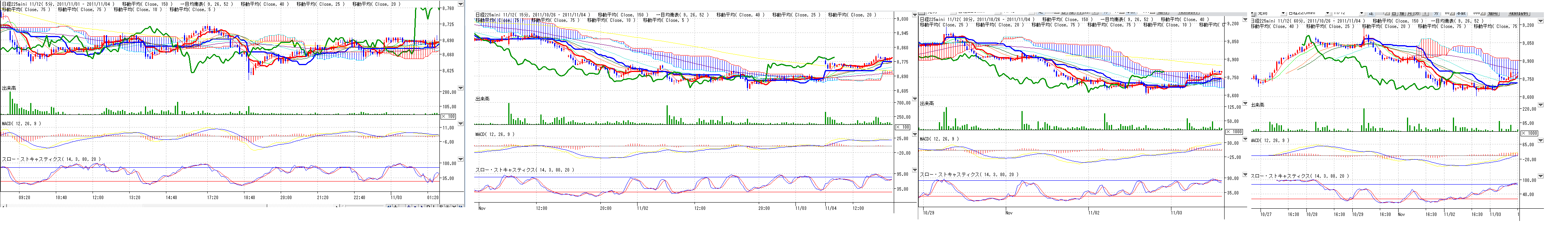
Task: Expand the 出来高 volume panel arrow in the 5-minute chart
Action: click(x=460, y=88)
